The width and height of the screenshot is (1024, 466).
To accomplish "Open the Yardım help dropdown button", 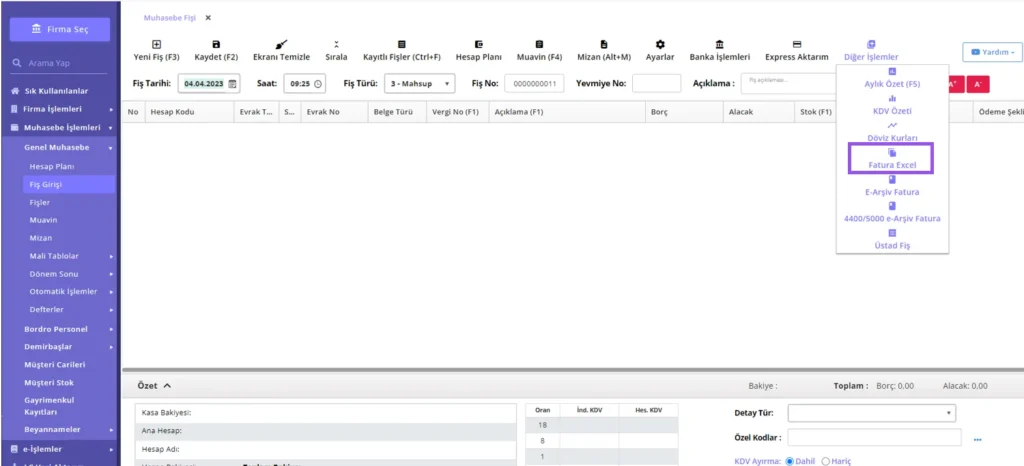I will [992, 52].
